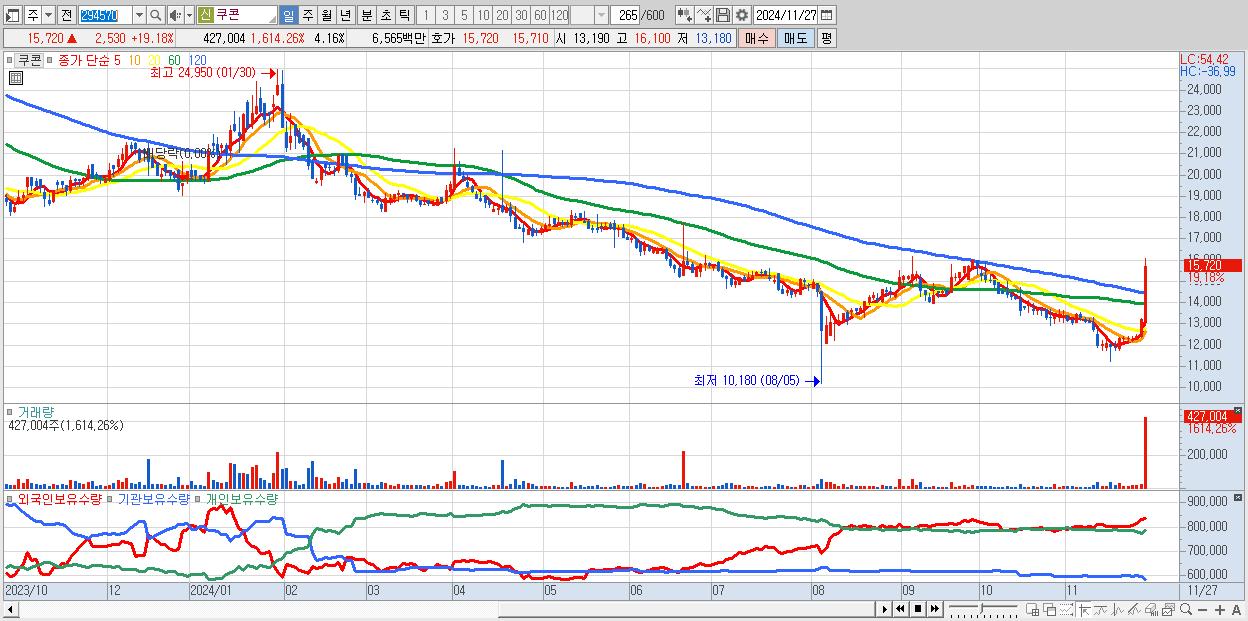1248x621 pixels.
Task: Click the fast-forward button in bottom toolbar
Action: [934, 608]
